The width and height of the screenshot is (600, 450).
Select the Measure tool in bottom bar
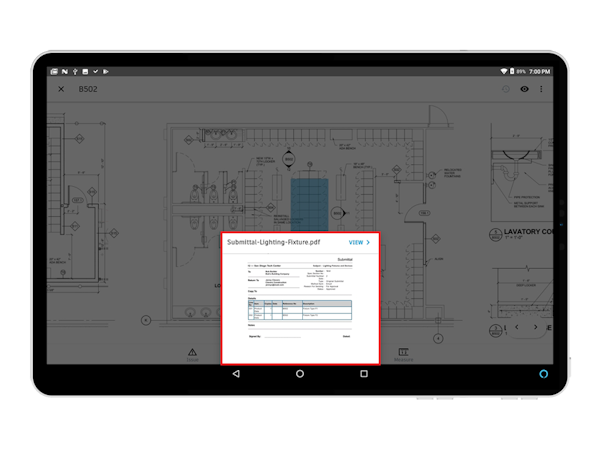(x=404, y=353)
